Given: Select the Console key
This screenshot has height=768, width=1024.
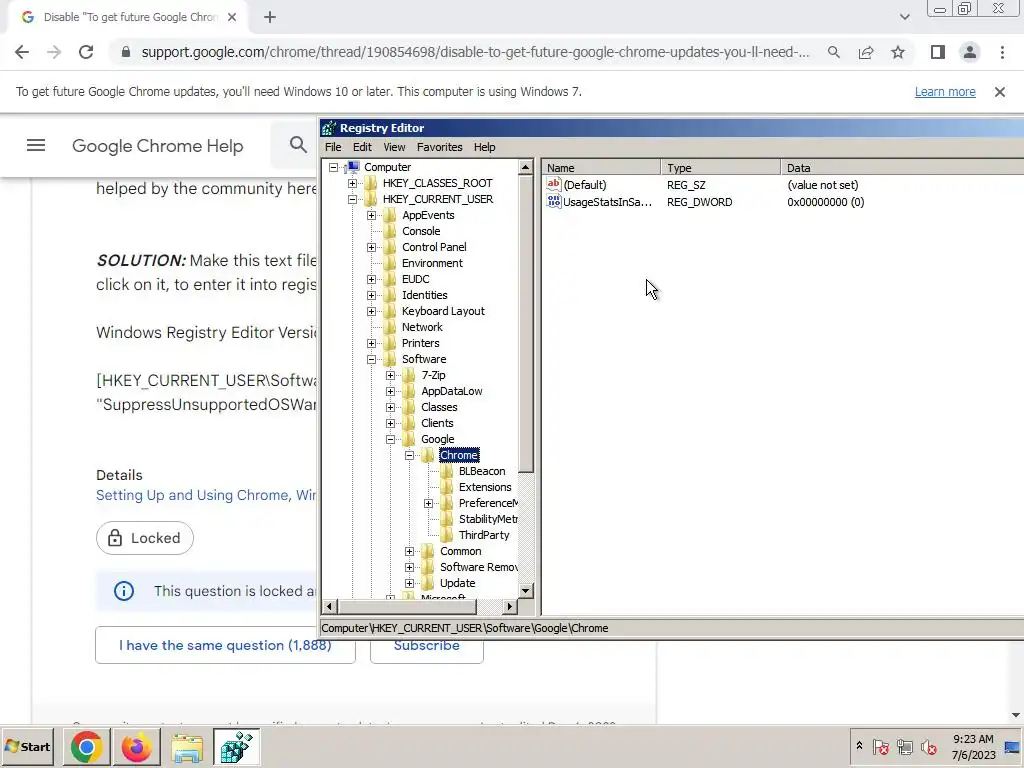Looking at the screenshot, I should pos(421,231).
